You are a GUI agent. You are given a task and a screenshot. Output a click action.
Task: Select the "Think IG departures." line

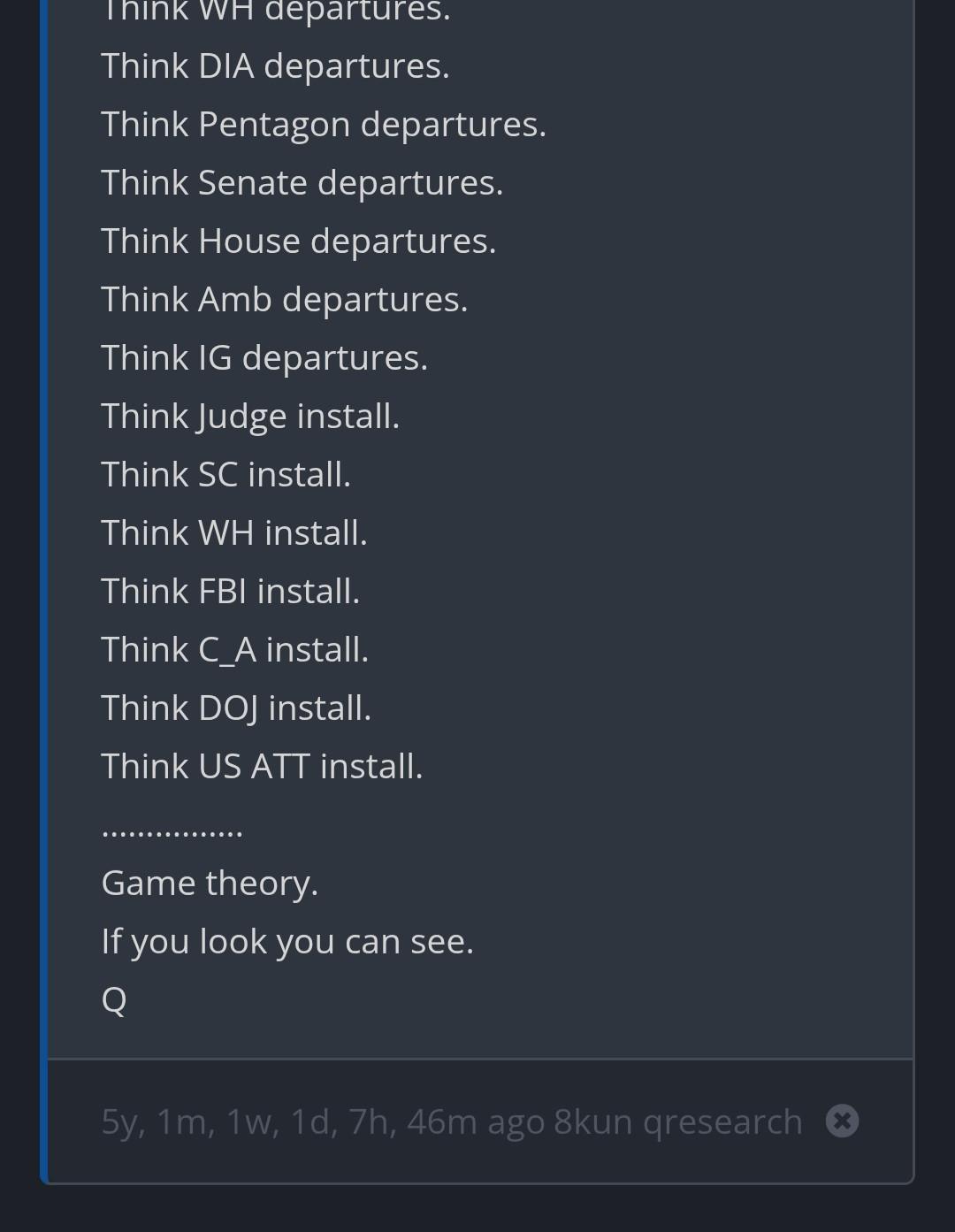(x=264, y=358)
